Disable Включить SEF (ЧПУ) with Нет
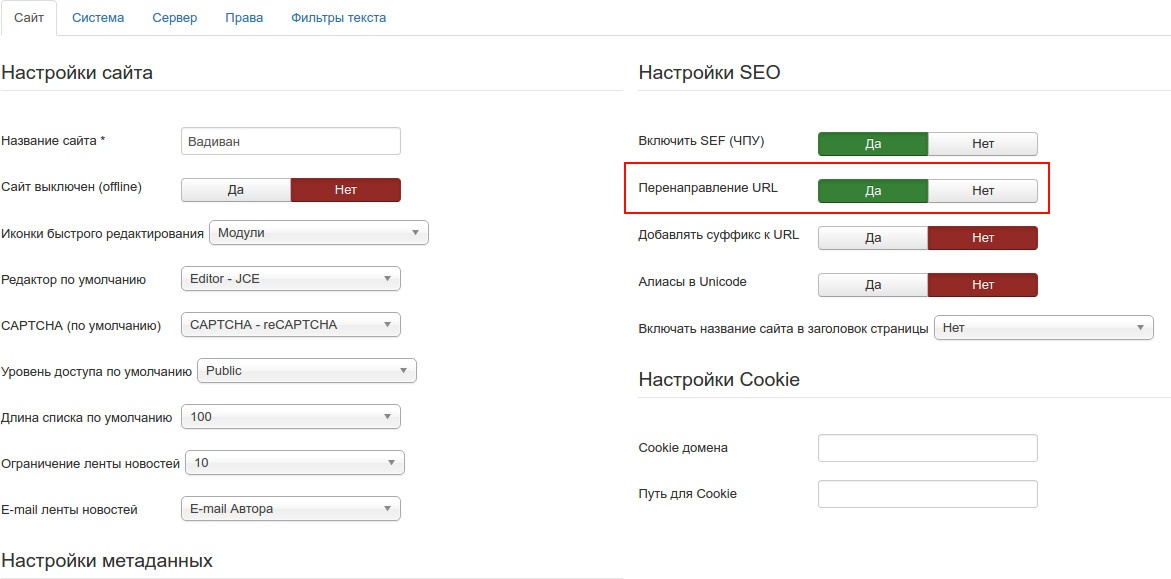This screenshot has width=1171, height=579. [x=983, y=144]
